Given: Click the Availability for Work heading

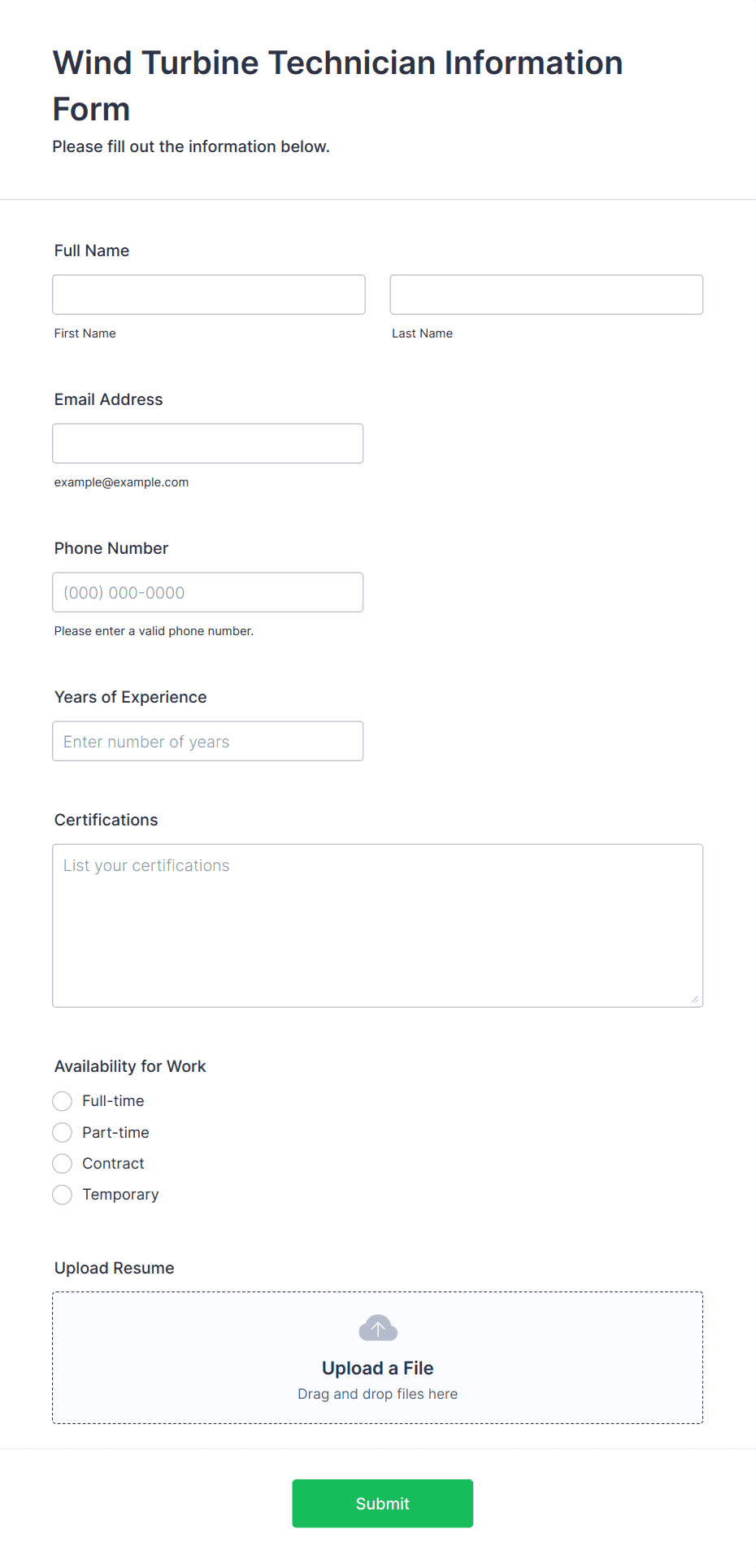Looking at the screenshot, I should [130, 1066].
